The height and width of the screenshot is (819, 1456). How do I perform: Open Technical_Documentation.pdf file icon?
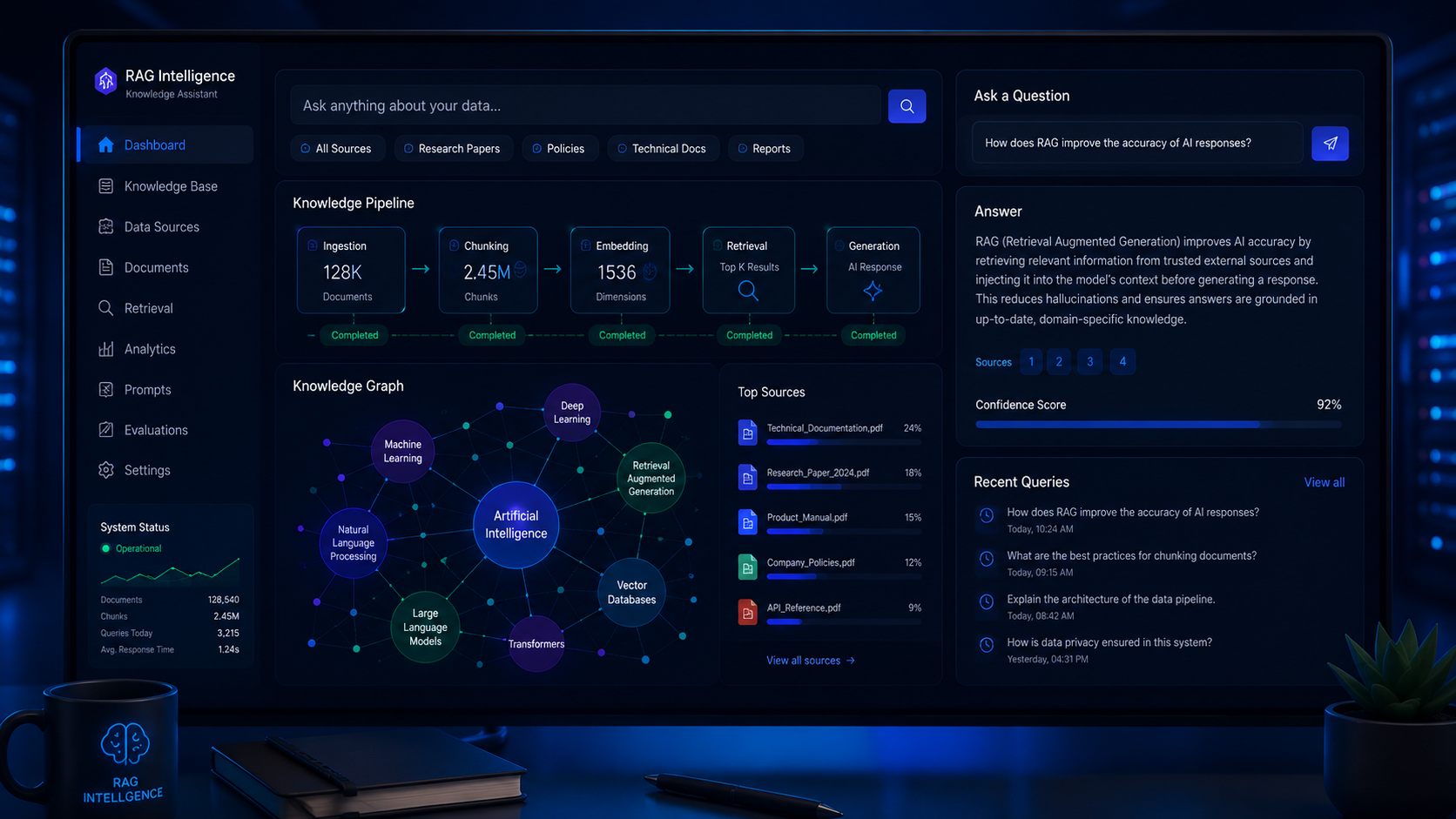747,433
